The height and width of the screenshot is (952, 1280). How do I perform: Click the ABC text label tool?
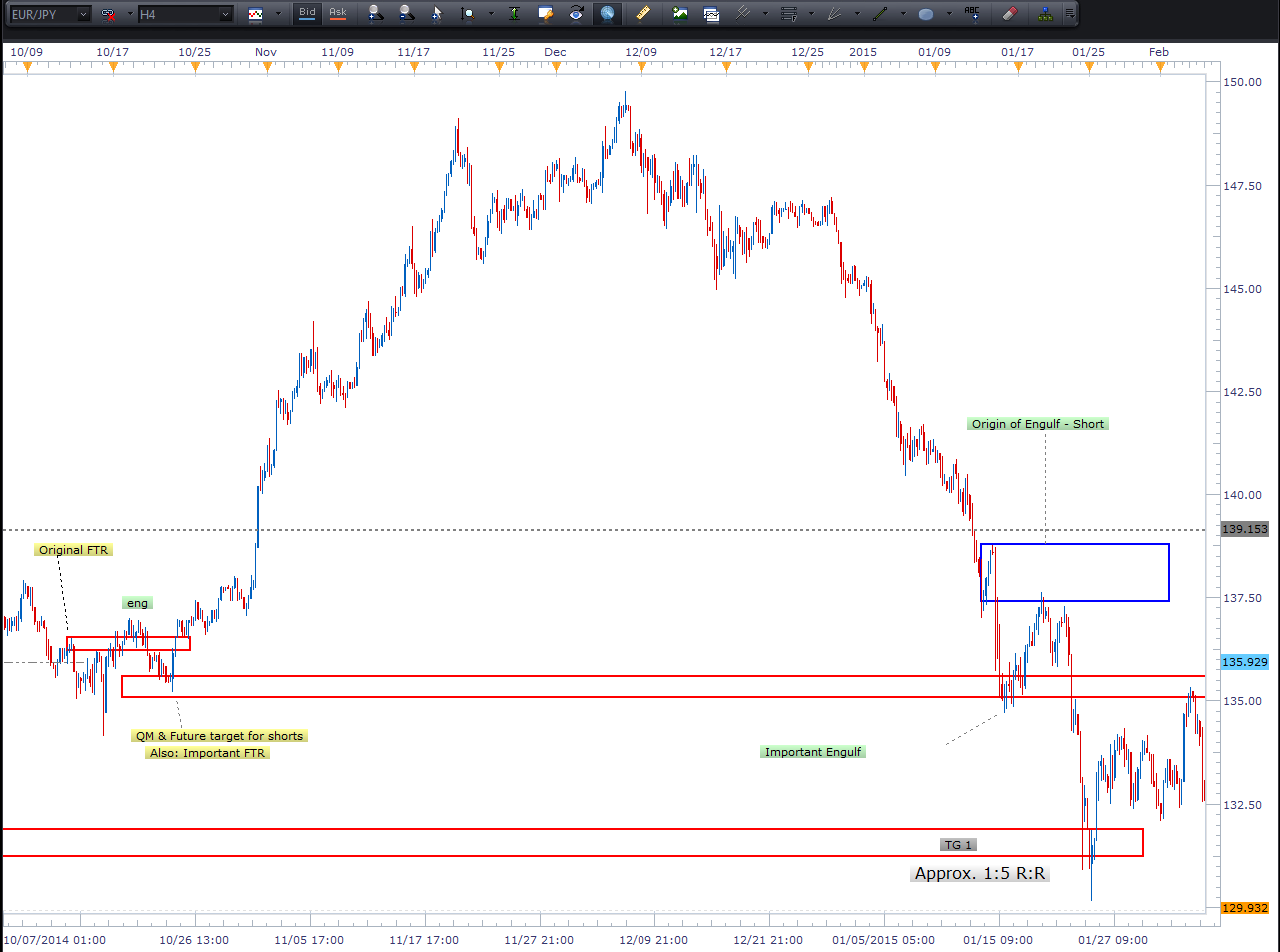[x=972, y=14]
